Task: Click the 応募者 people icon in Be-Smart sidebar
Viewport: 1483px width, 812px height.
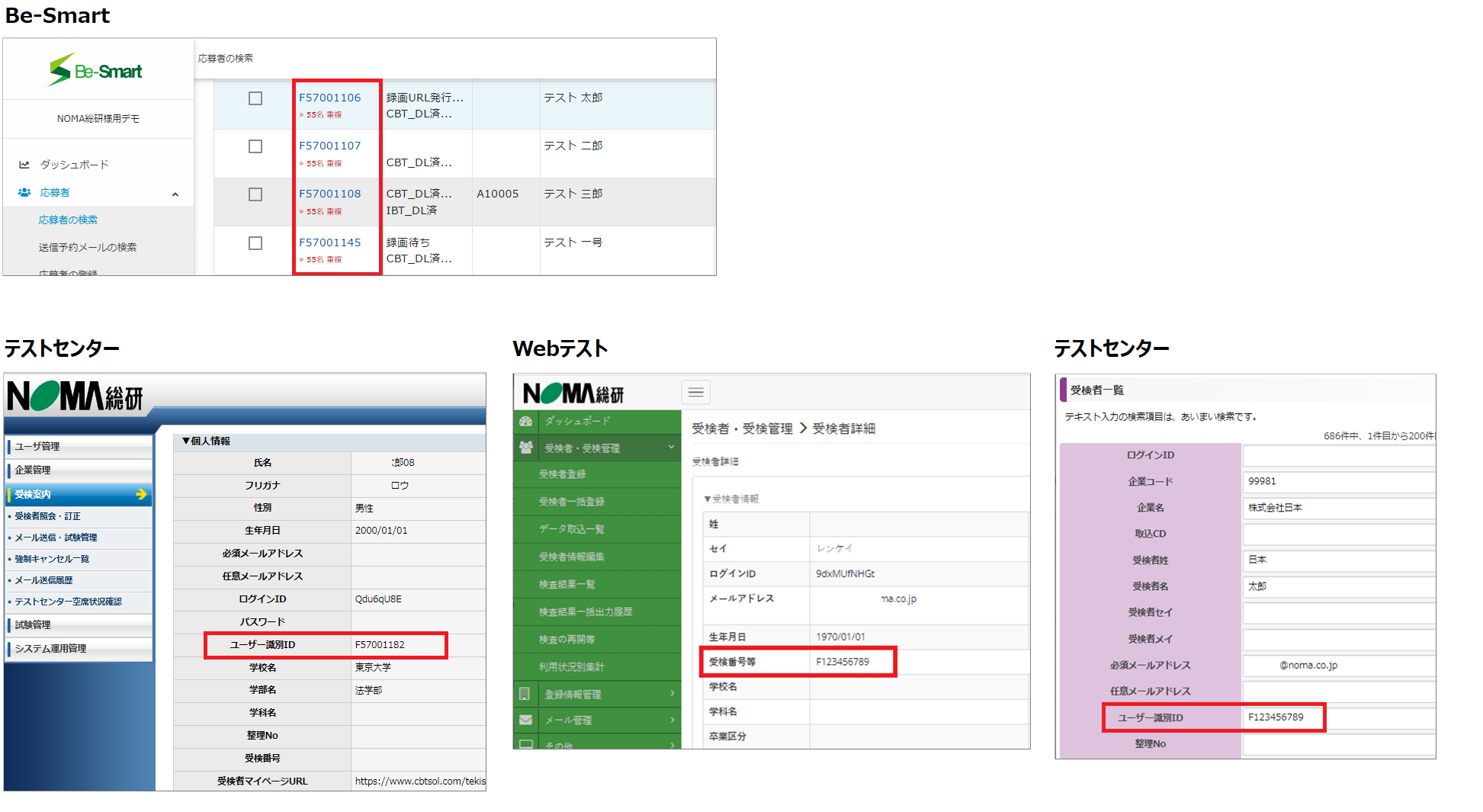Action: [x=24, y=193]
